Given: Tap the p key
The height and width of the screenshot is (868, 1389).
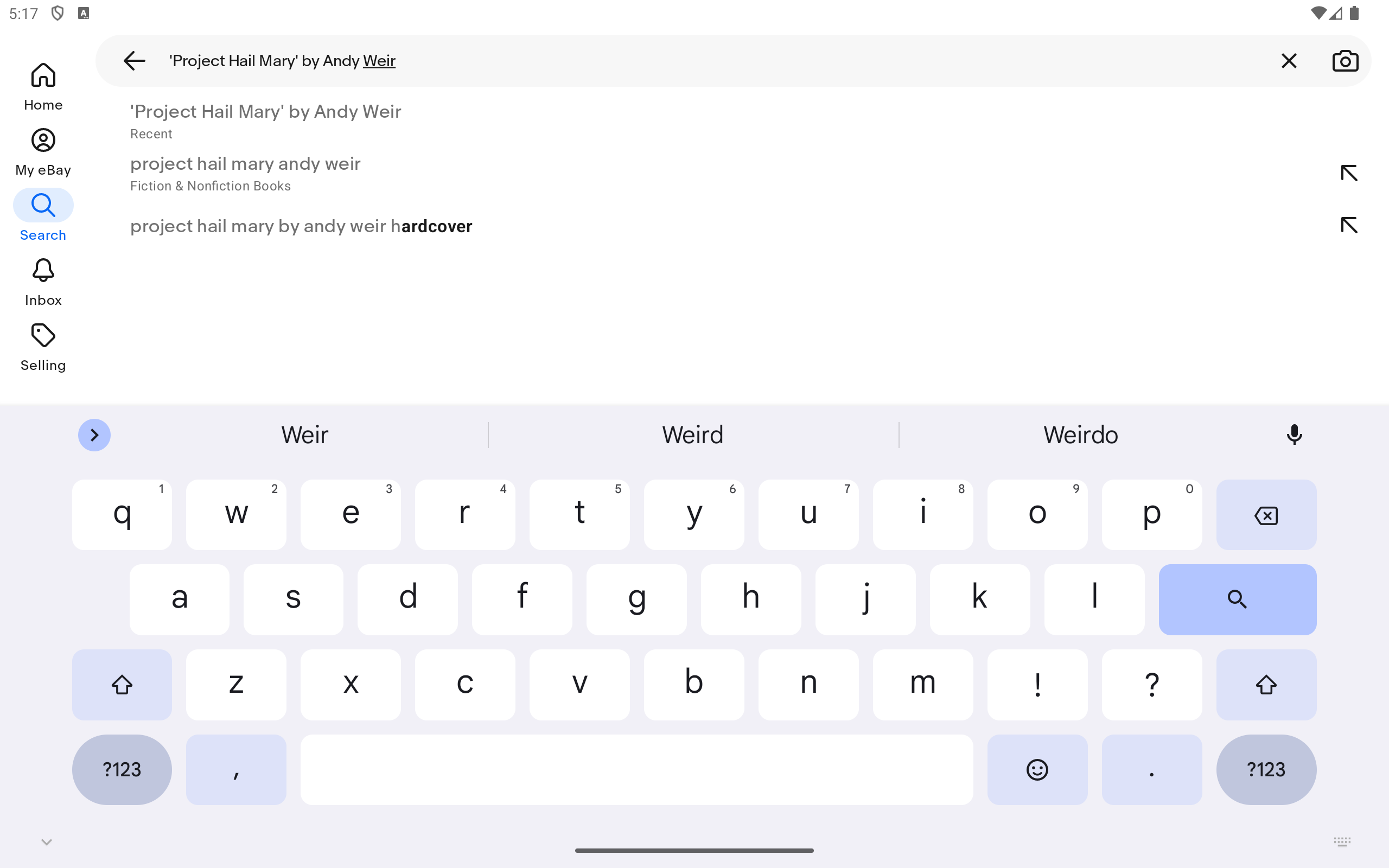Looking at the screenshot, I should [1152, 515].
